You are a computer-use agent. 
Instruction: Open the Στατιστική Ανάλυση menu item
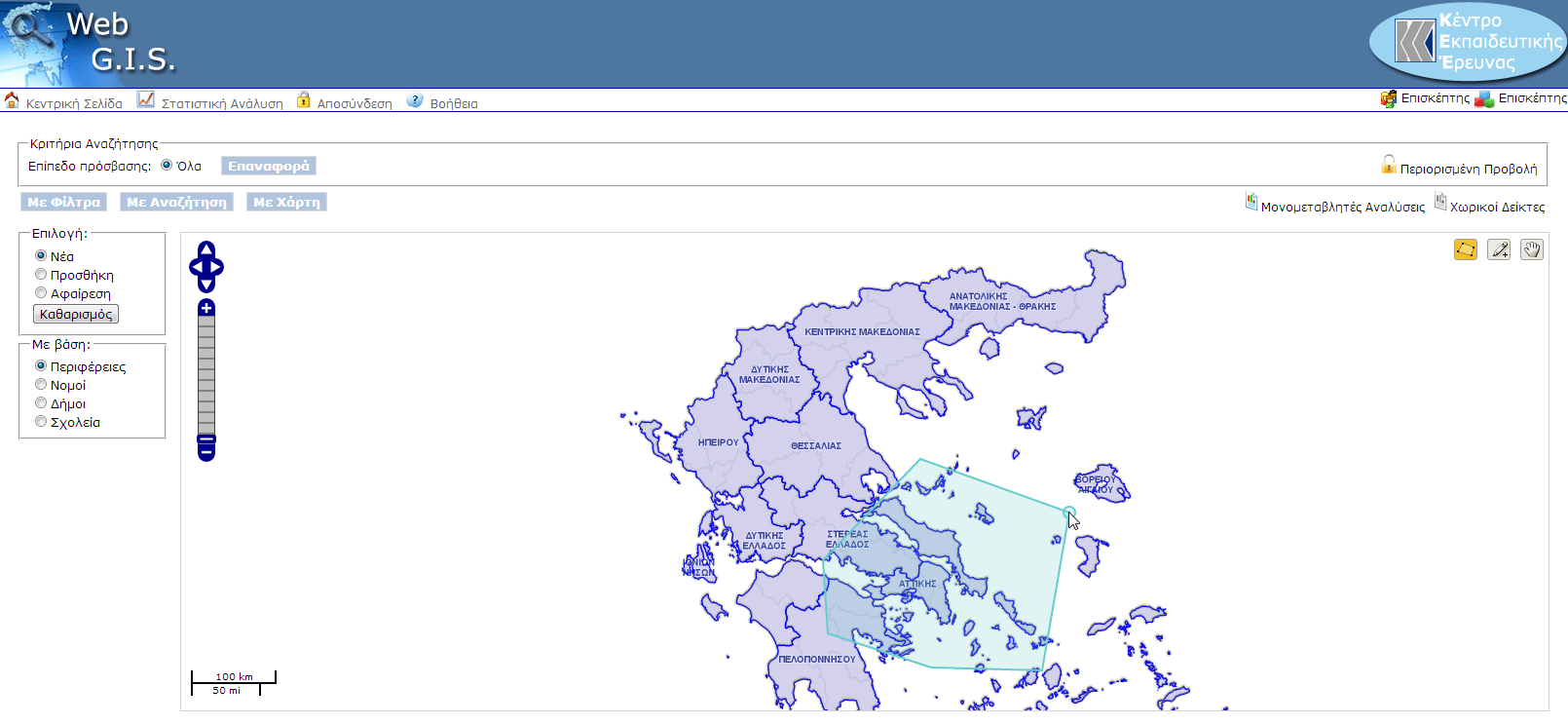[222, 103]
